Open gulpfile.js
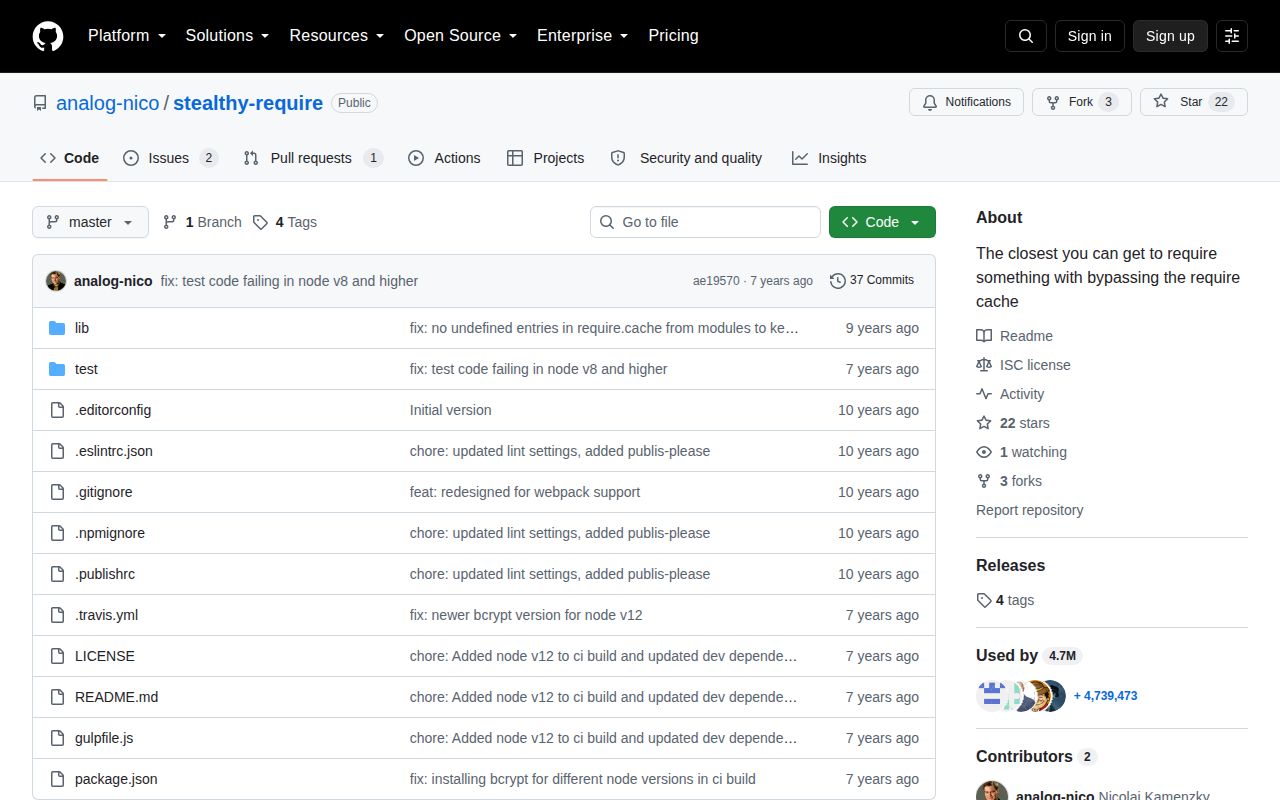Screen dimensions: 1280x800 [x=104, y=738]
